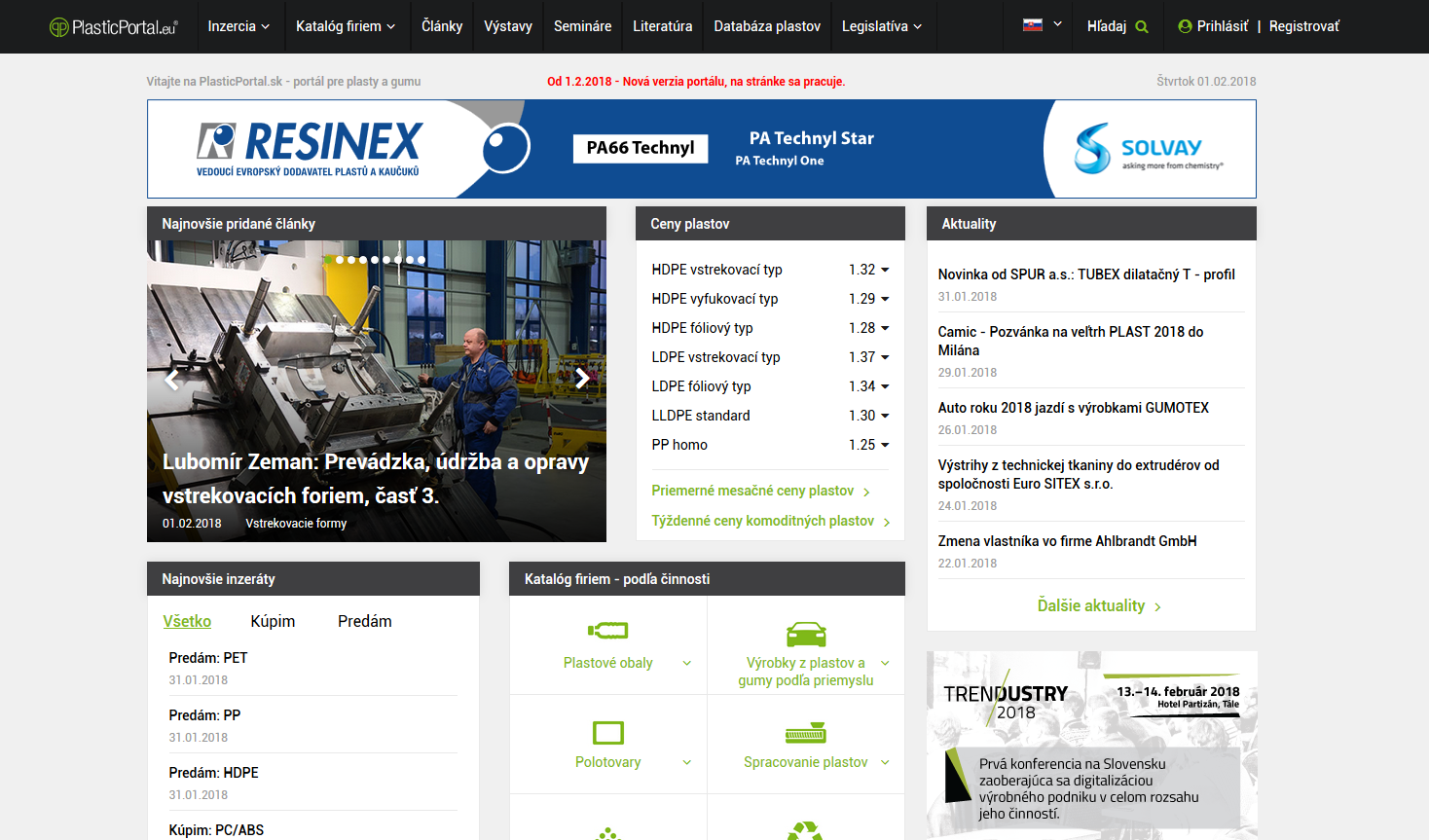Click the Vstrekovacie formy article tag
The height and width of the screenshot is (840, 1429).
click(296, 524)
